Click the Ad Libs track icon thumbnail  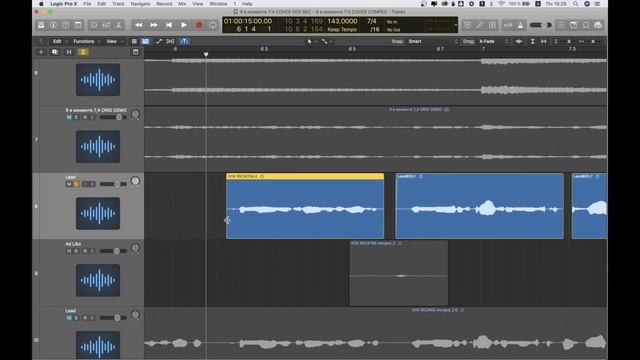coord(98,280)
